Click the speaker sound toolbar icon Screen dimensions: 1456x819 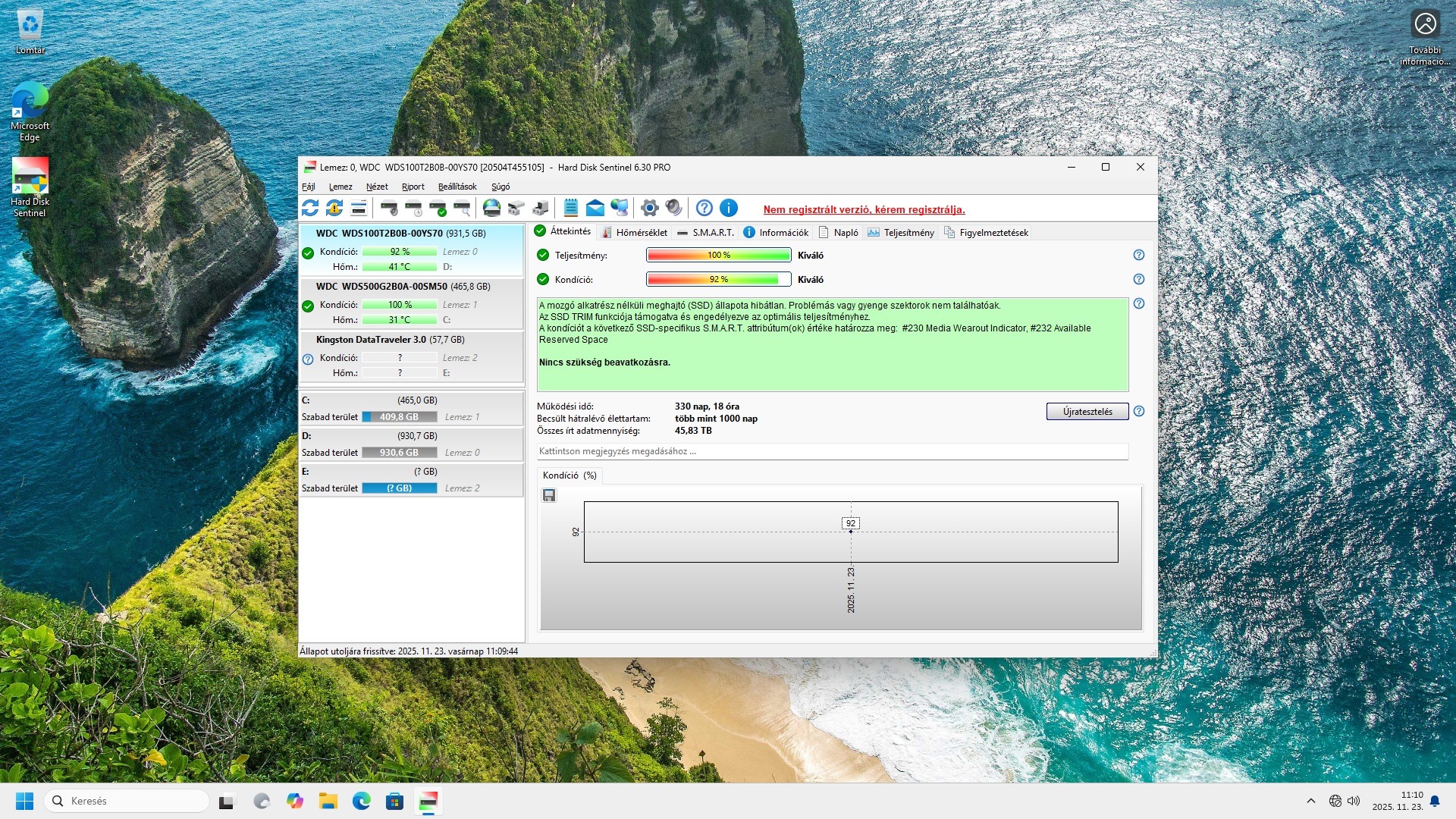tap(673, 208)
